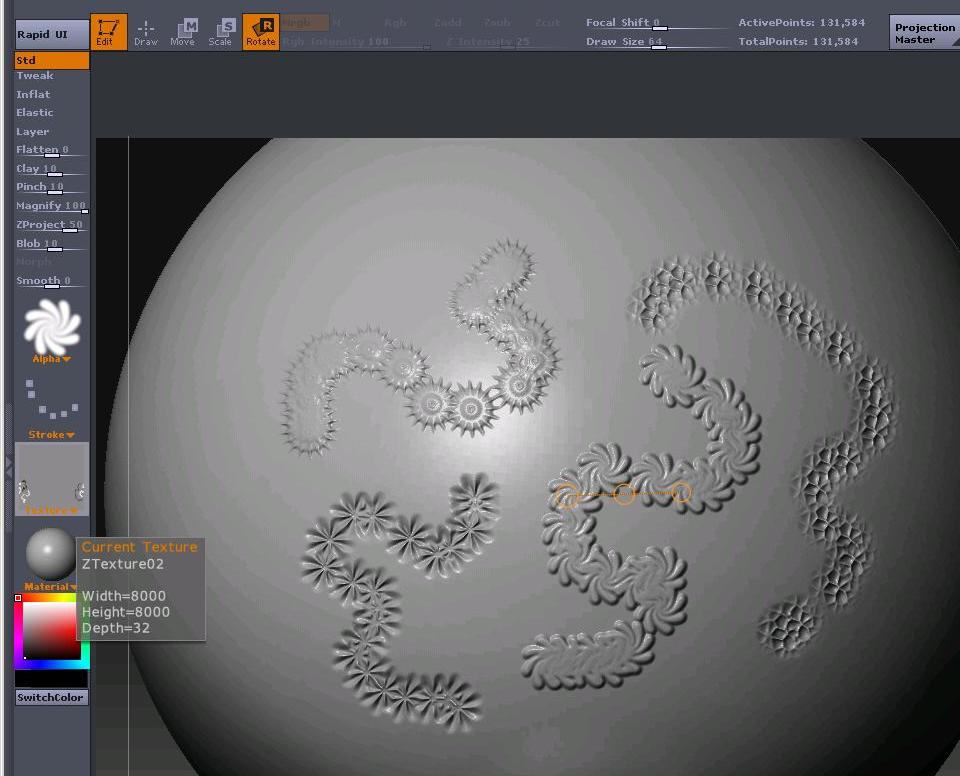Screen dimensions: 960x776
Task: Open the Alpha spiral thumbnail
Action: (x=52, y=326)
